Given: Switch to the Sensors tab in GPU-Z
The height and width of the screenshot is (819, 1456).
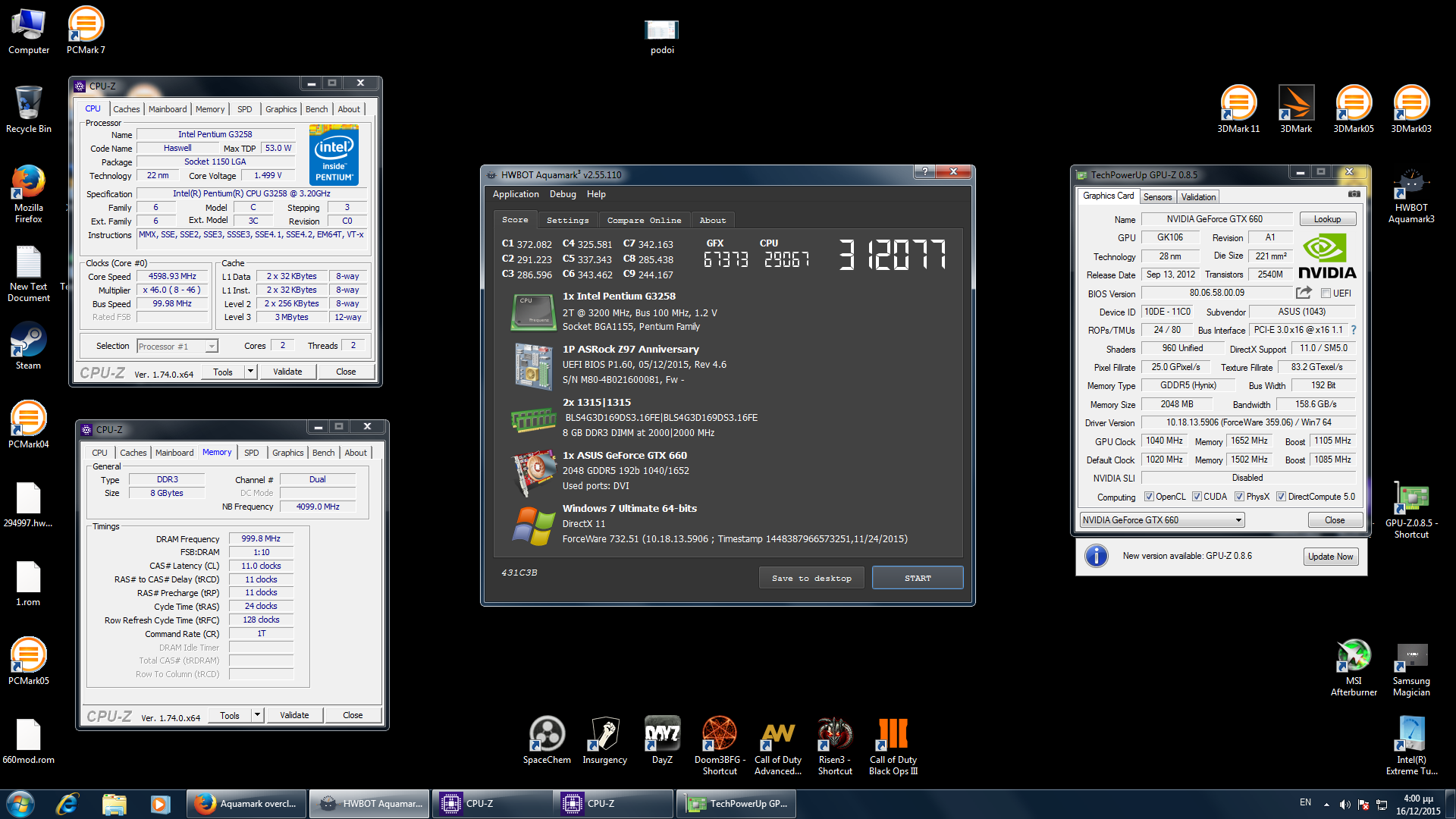Looking at the screenshot, I should [x=1157, y=196].
